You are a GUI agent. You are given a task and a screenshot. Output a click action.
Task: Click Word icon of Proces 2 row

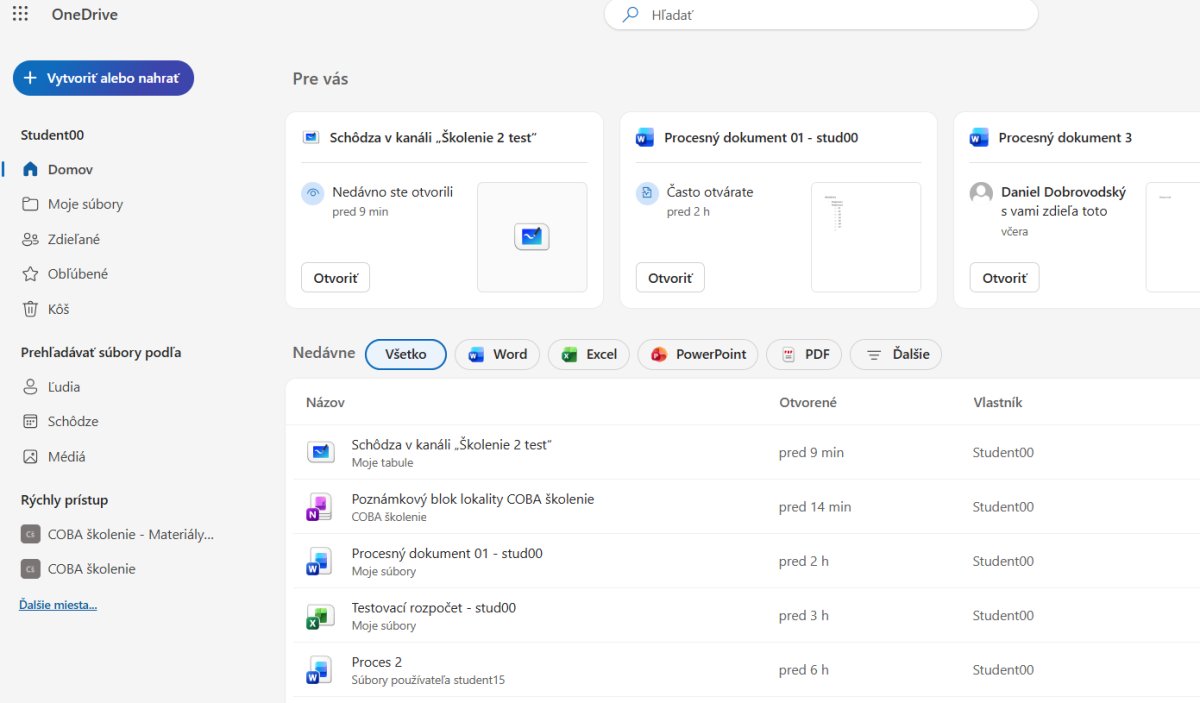[x=319, y=669]
